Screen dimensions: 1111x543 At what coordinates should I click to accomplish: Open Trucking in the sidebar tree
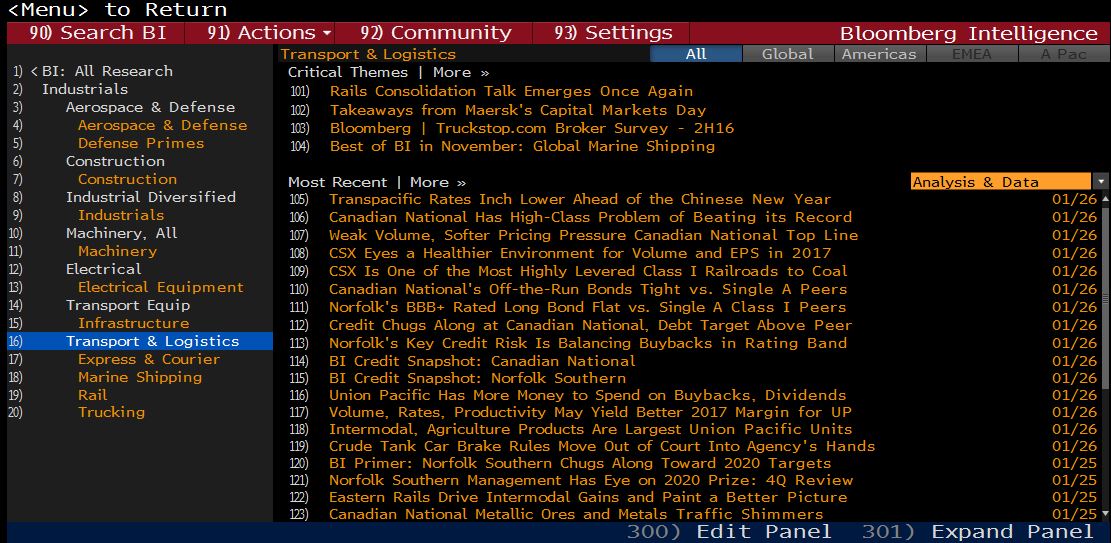point(111,412)
